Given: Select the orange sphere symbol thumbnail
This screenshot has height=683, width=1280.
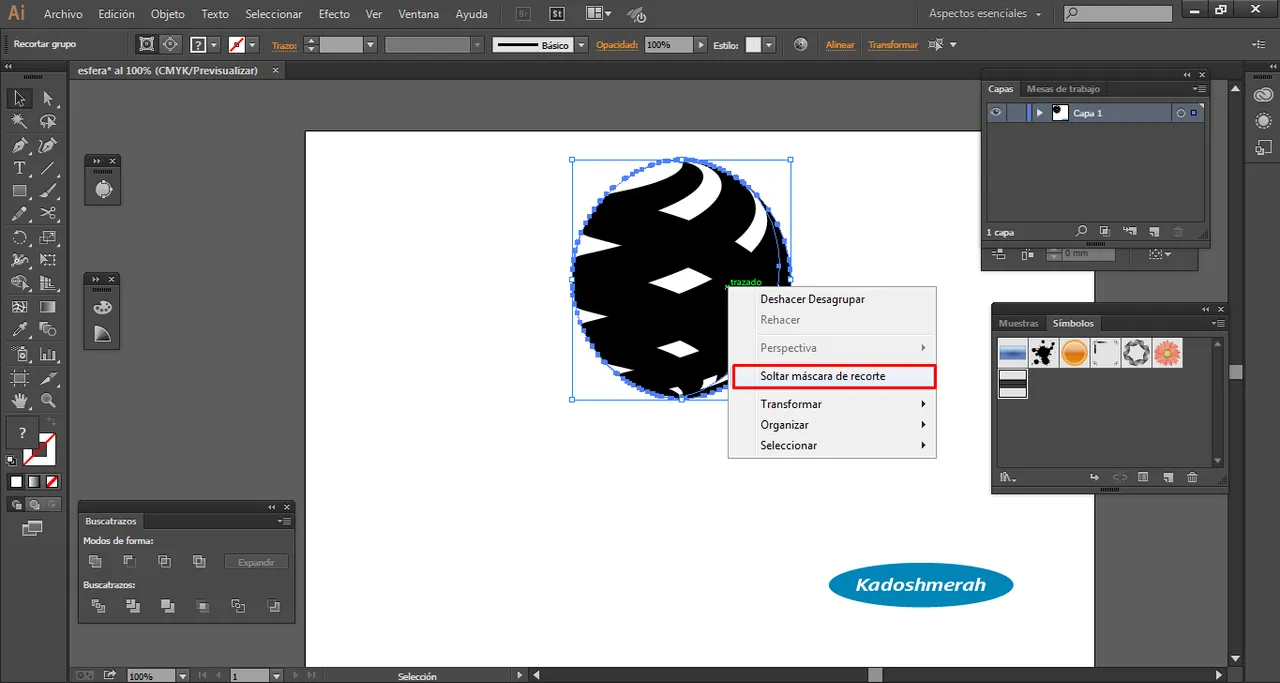Looking at the screenshot, I should pos(1075,352).
